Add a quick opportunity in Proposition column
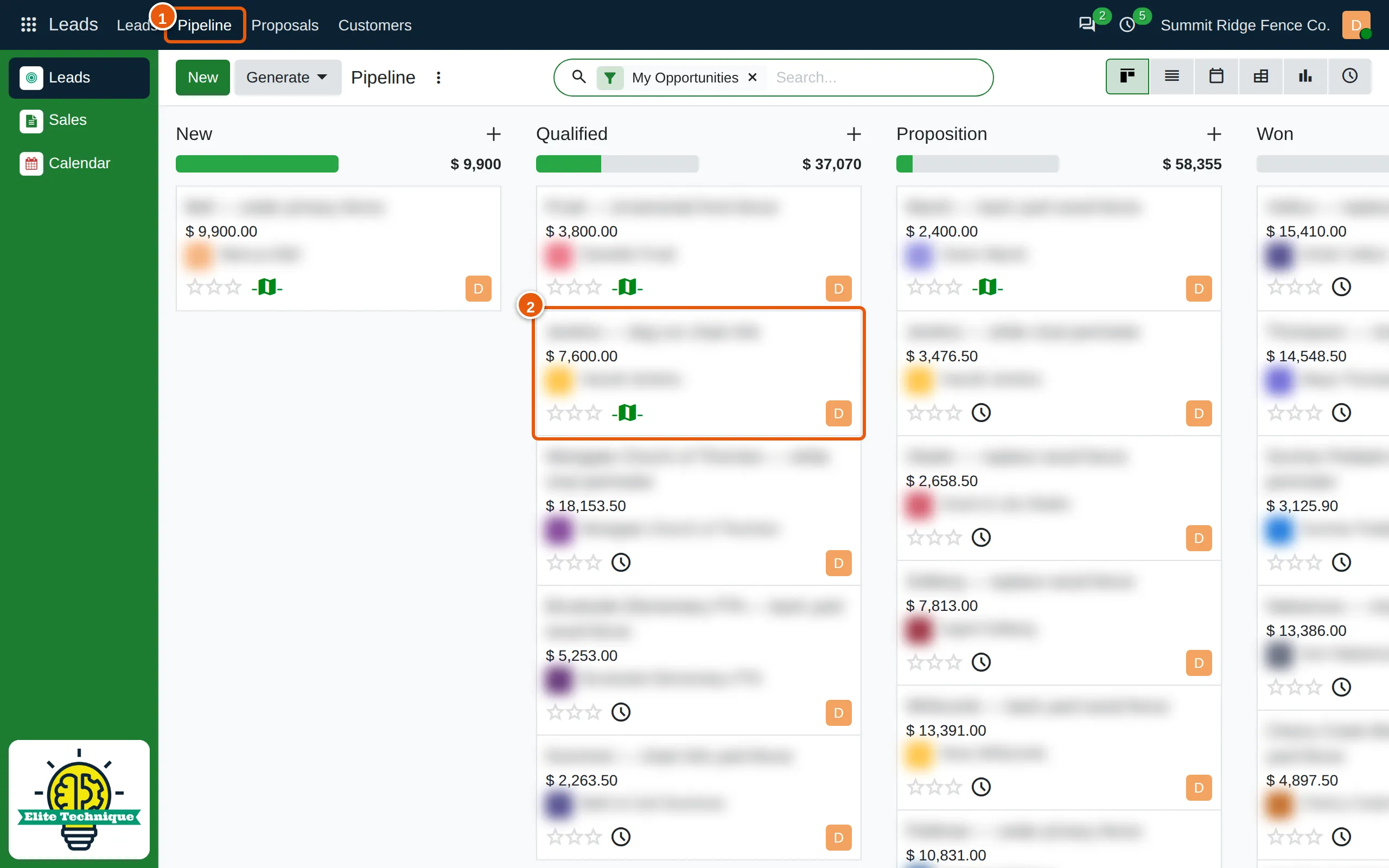 coord(1214,135)
